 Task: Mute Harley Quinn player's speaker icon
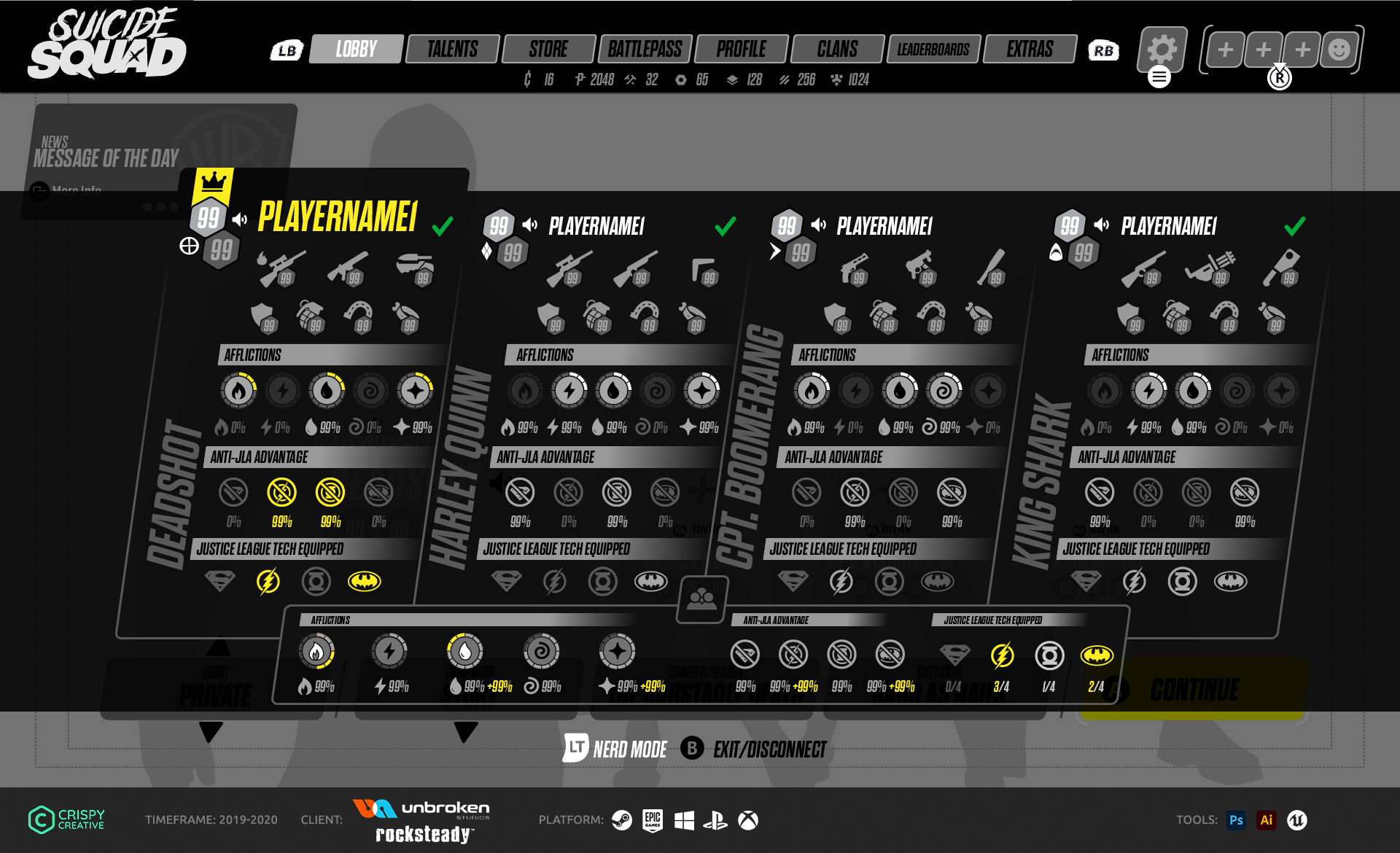click(530, 225)
